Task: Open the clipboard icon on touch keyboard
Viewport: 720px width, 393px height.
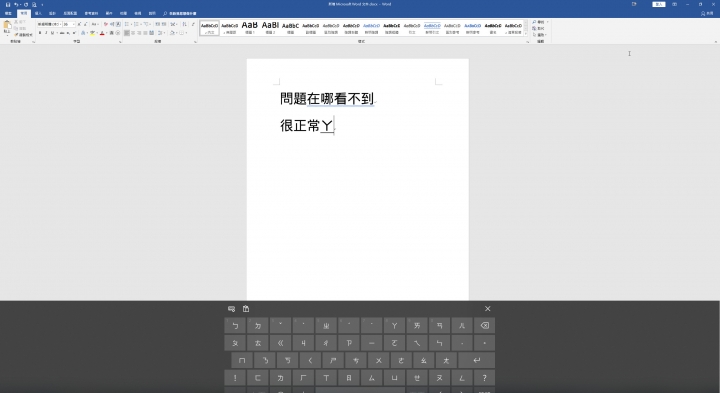Action: coord(246,309)
